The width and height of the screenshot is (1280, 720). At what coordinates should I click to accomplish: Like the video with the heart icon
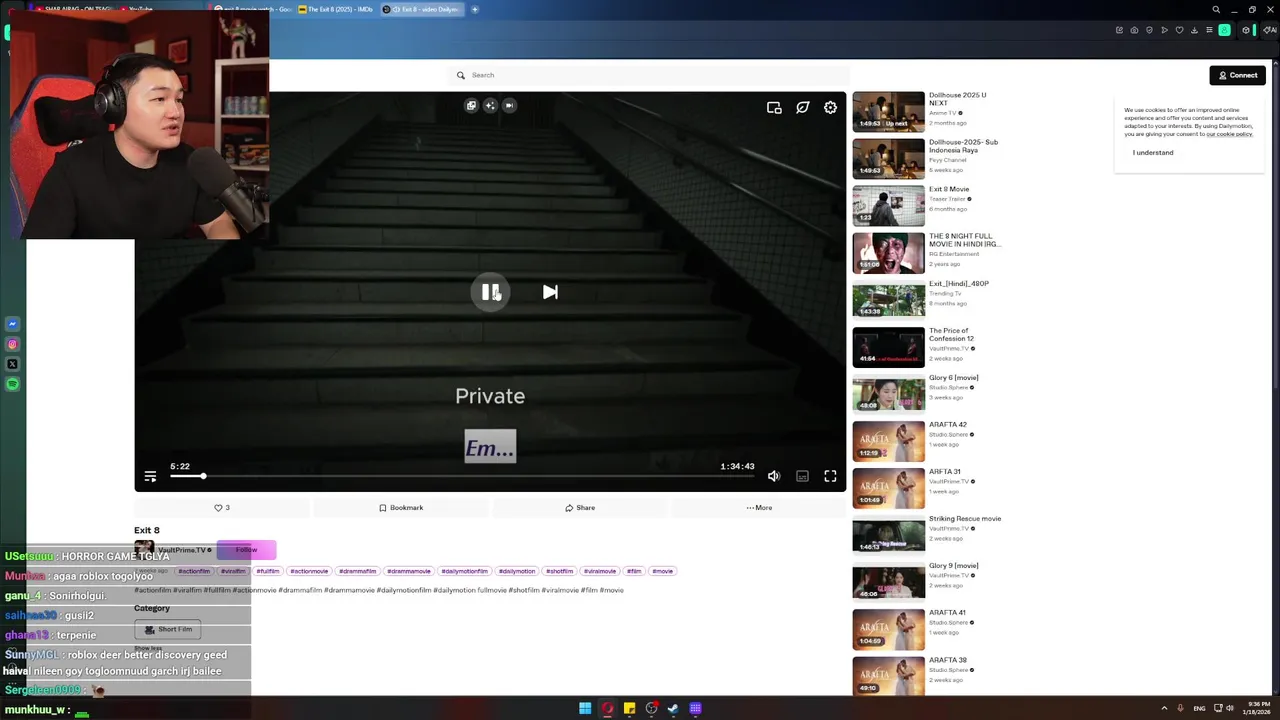coord(222,508)
